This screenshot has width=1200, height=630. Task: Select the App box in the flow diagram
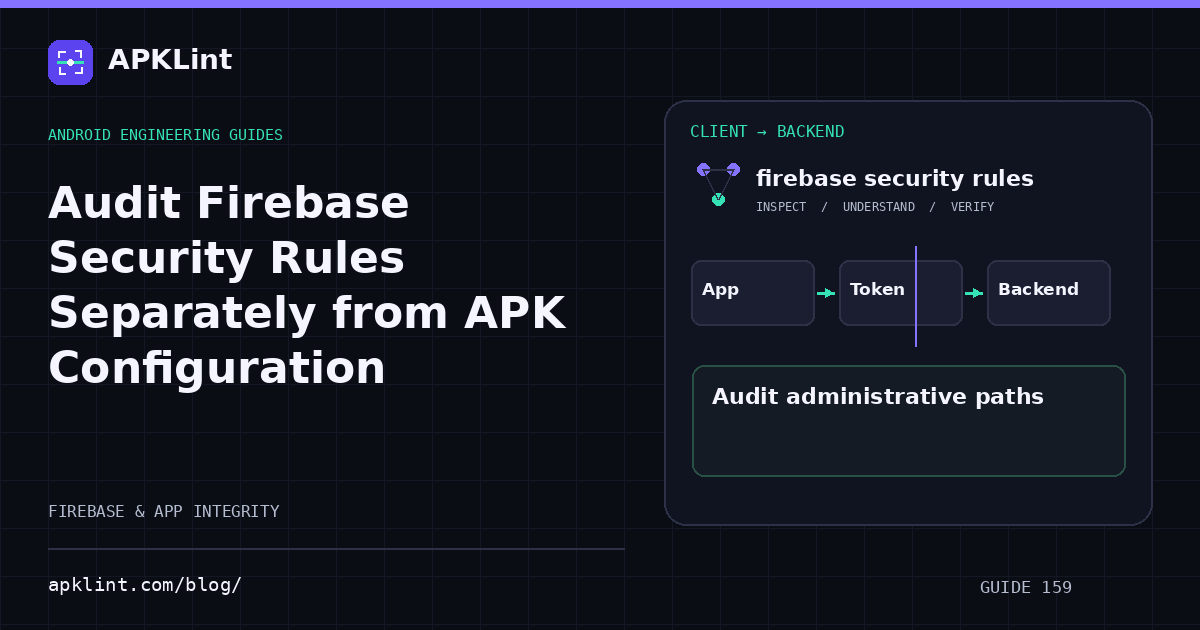click(x=753, y=293)
